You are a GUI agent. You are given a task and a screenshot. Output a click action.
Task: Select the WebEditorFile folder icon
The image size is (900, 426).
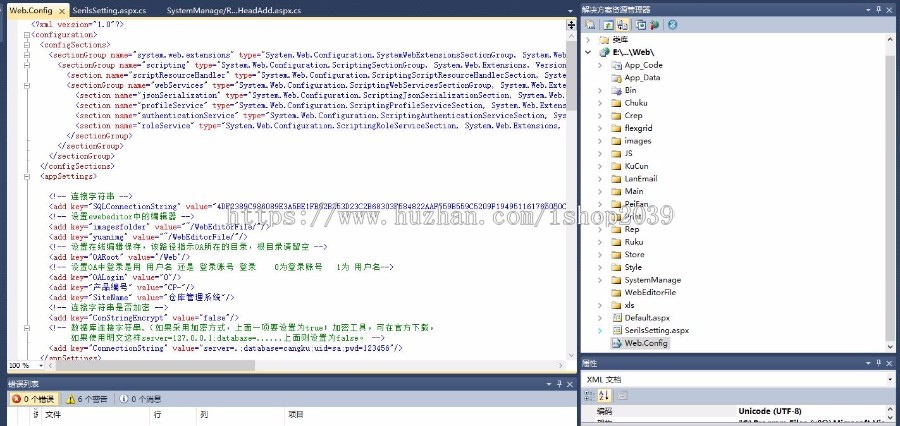(616, 292)
